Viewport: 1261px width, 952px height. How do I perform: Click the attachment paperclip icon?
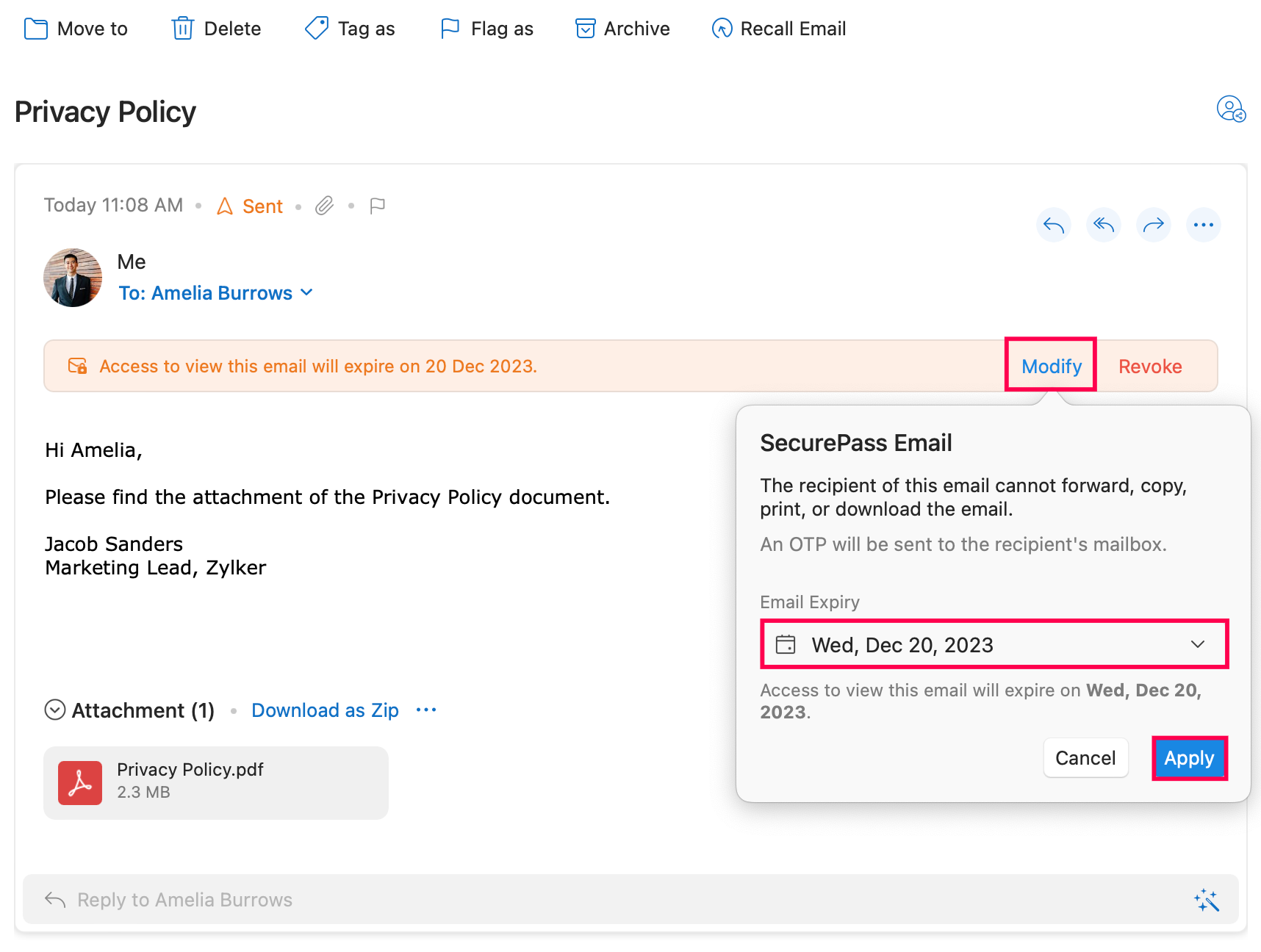pyautogui.click(x=324, y=206)
